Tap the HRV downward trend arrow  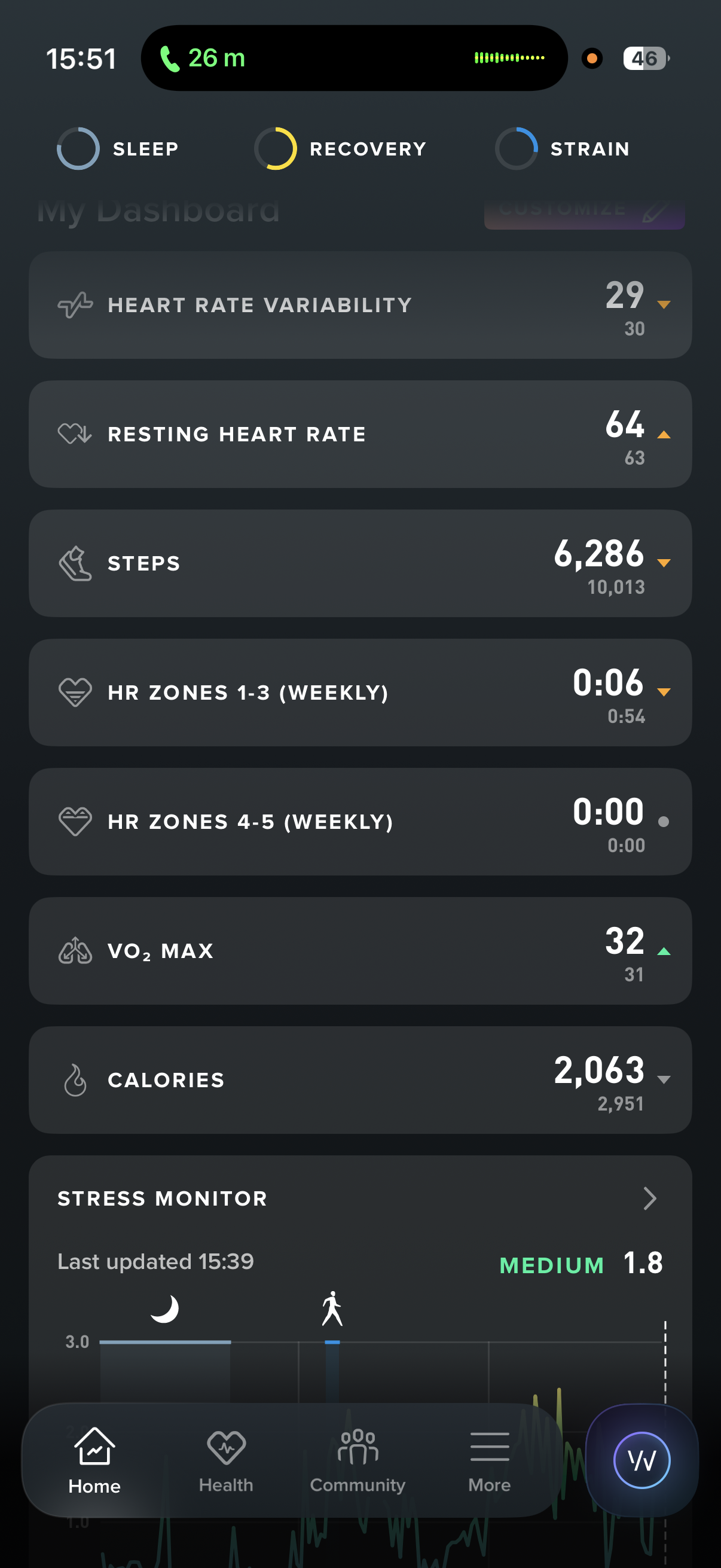(x=664, y=304)
